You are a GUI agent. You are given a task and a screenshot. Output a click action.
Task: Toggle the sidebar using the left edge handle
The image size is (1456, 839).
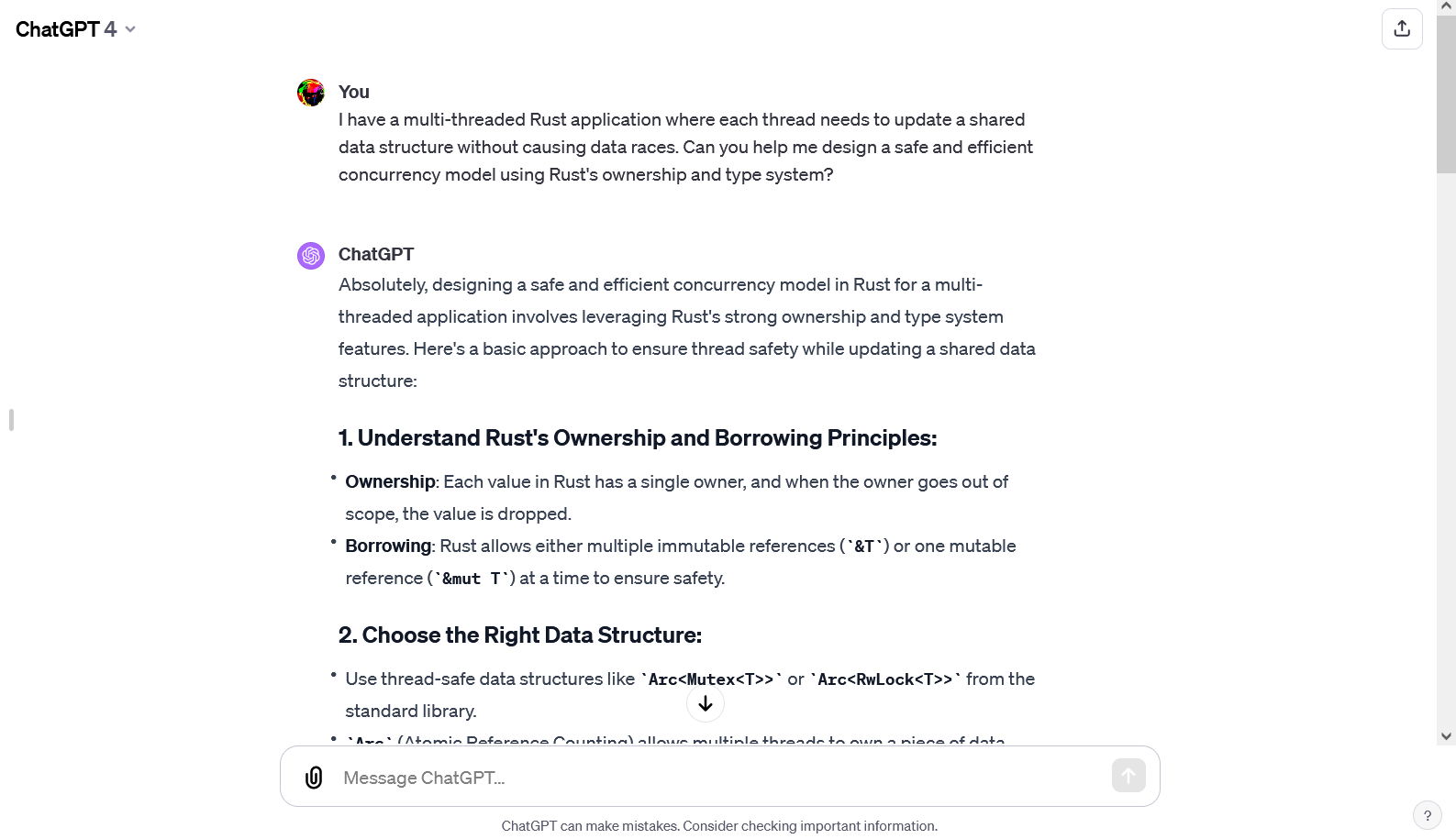click(x=11, y=420)
